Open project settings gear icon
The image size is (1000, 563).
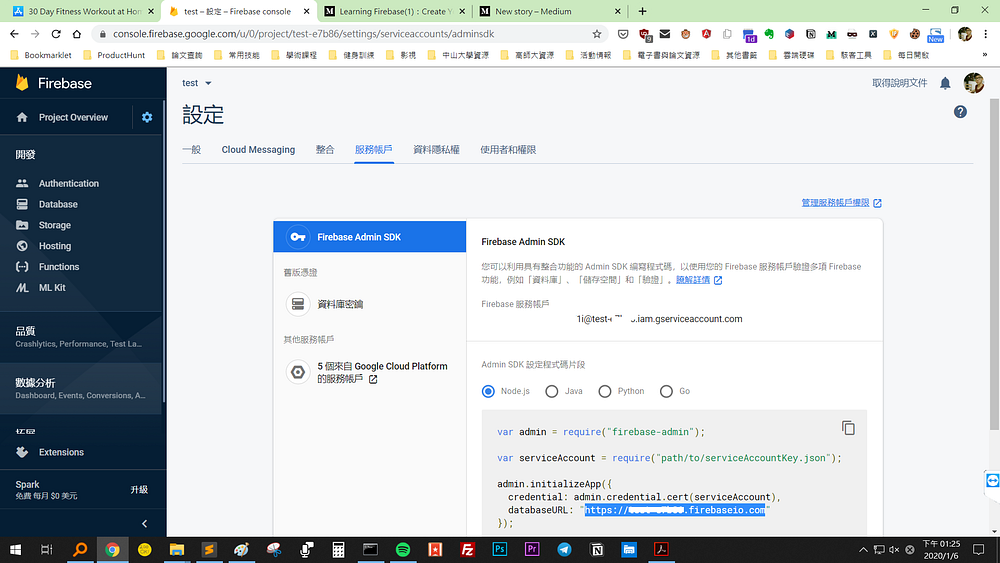click(x=147, y=117)
